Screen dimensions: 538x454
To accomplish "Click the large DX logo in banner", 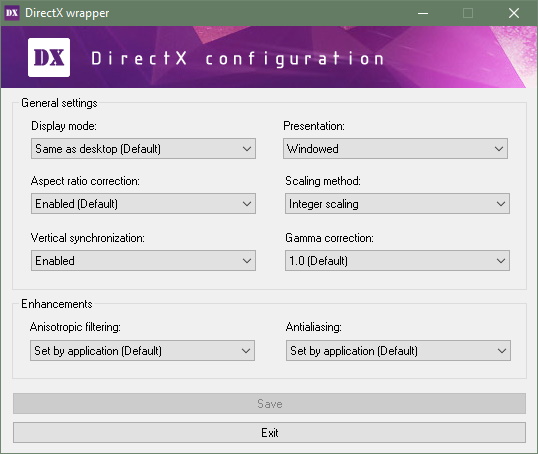I will click(x=49, y=57).
